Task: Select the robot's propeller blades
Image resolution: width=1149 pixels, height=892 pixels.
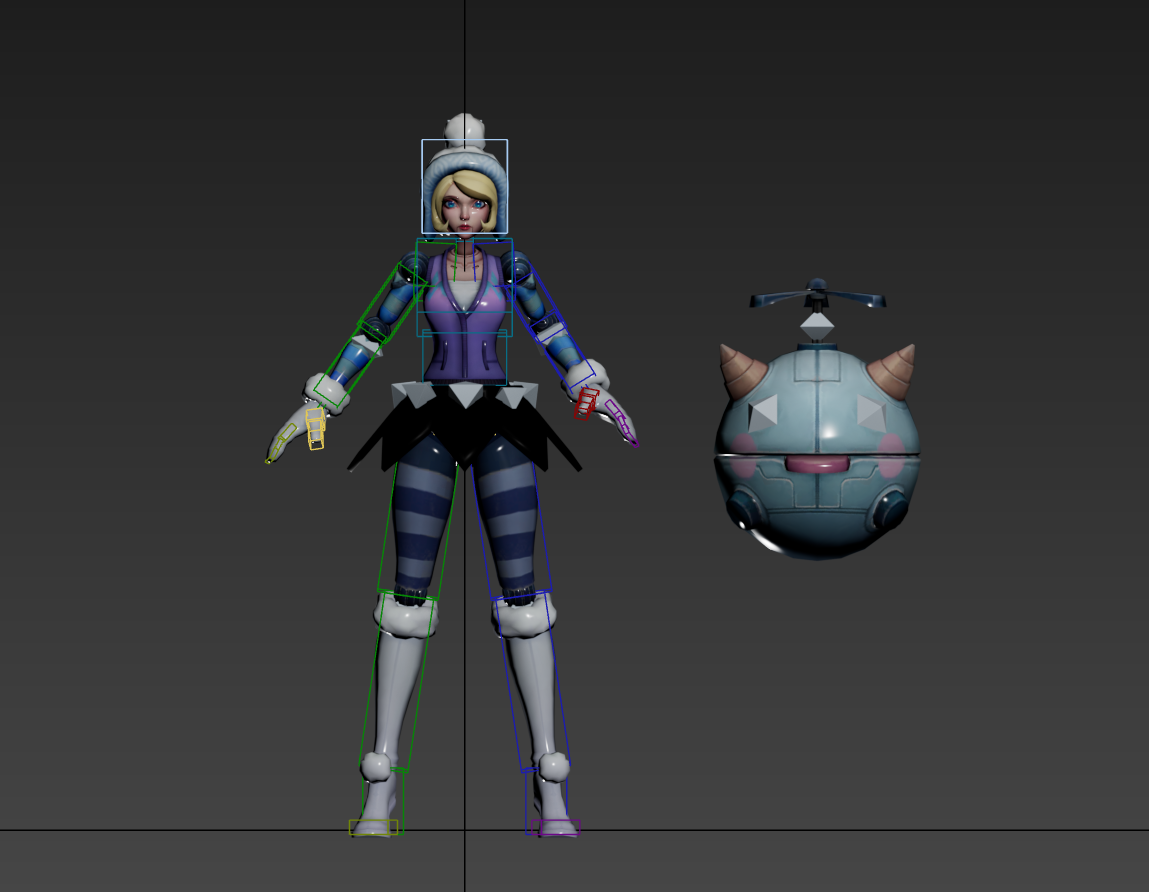Action: point(817,298)
